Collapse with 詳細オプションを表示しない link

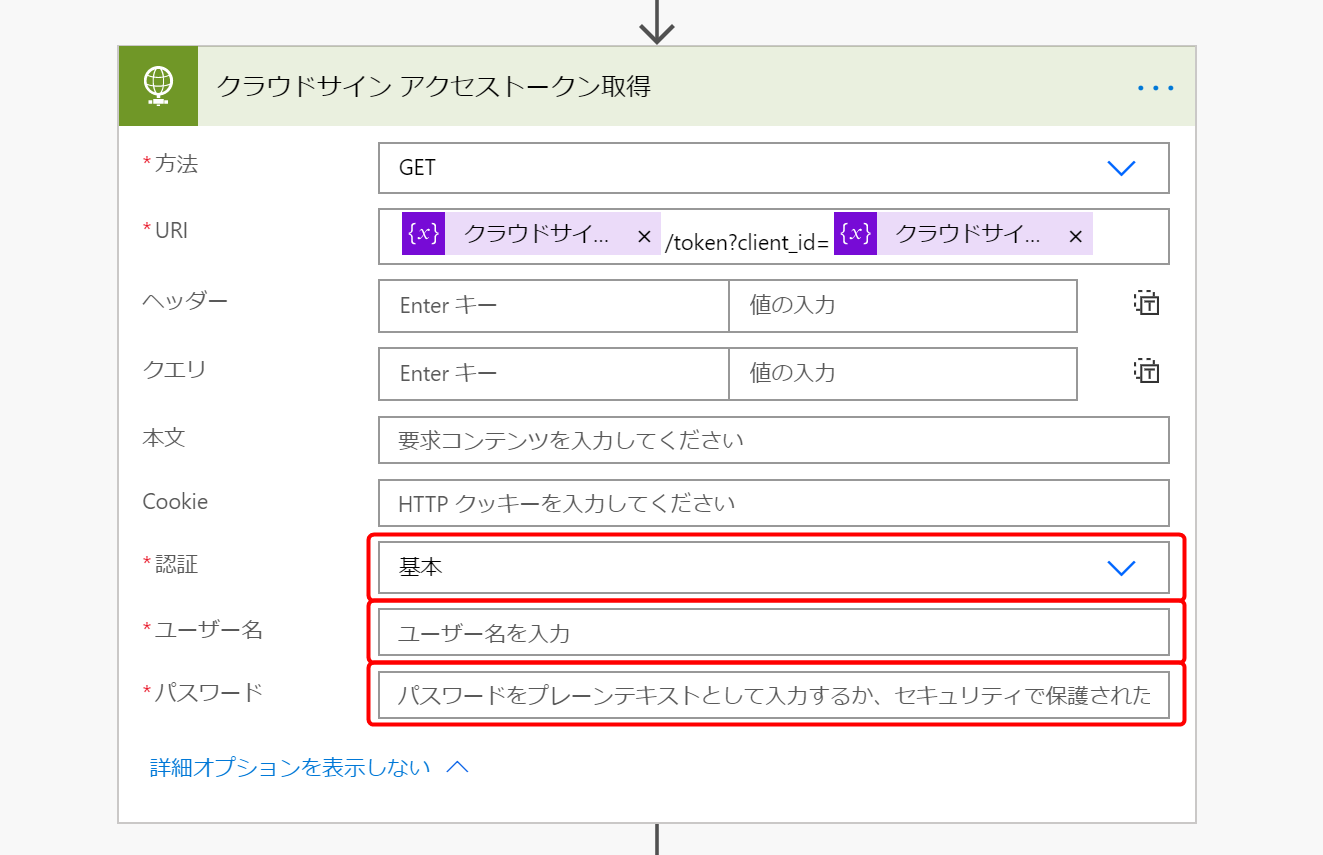(309, 767)
